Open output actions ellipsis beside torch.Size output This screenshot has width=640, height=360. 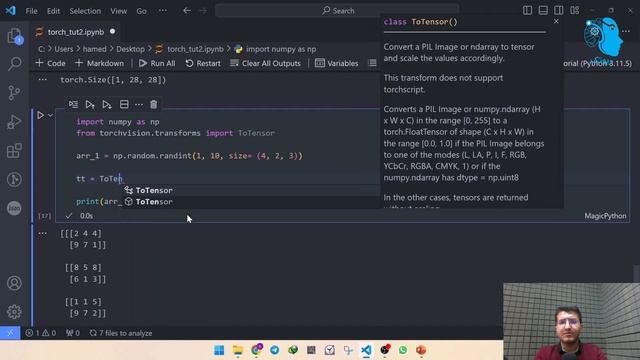click(42, 80)
